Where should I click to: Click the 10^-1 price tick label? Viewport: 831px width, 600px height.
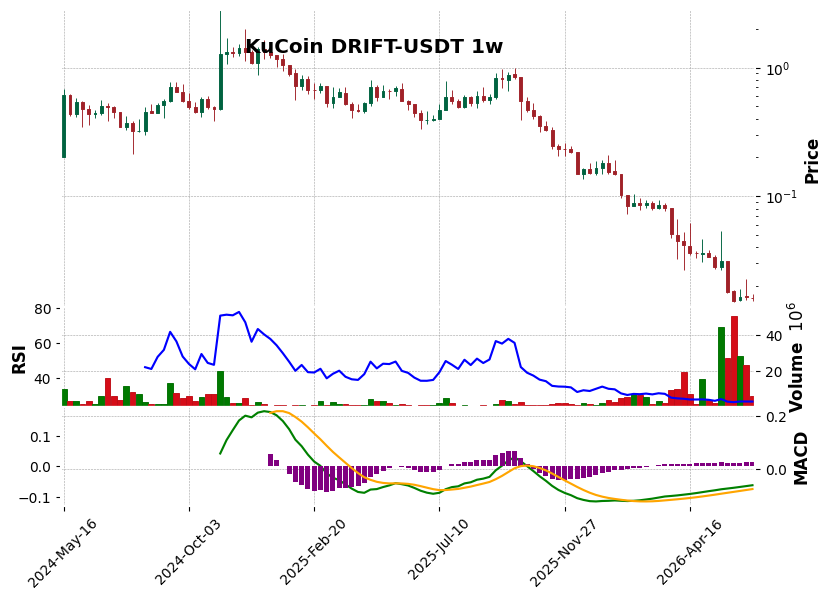pos(780,197)
